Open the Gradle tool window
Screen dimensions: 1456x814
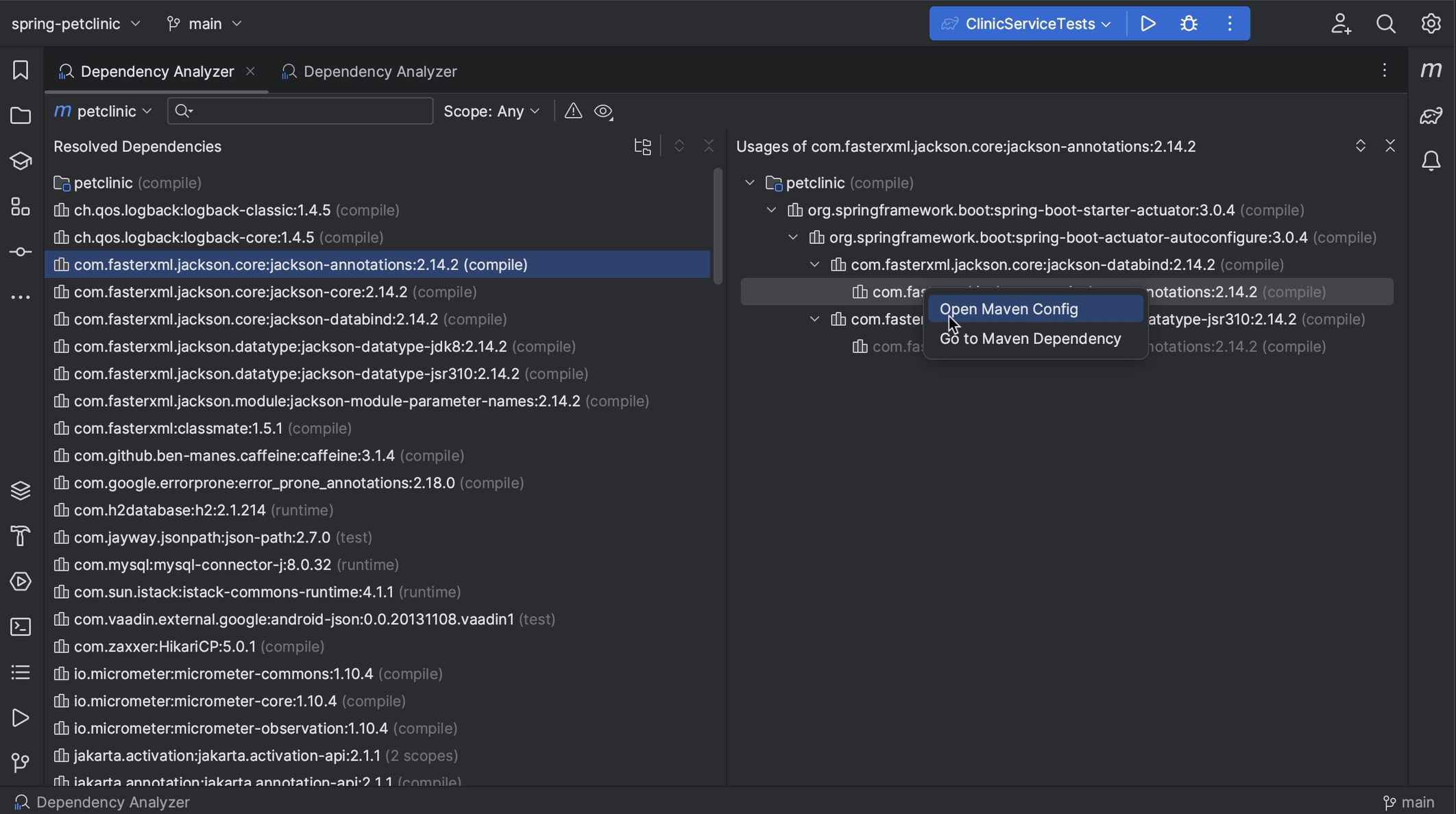click(x=1432, y=115)
